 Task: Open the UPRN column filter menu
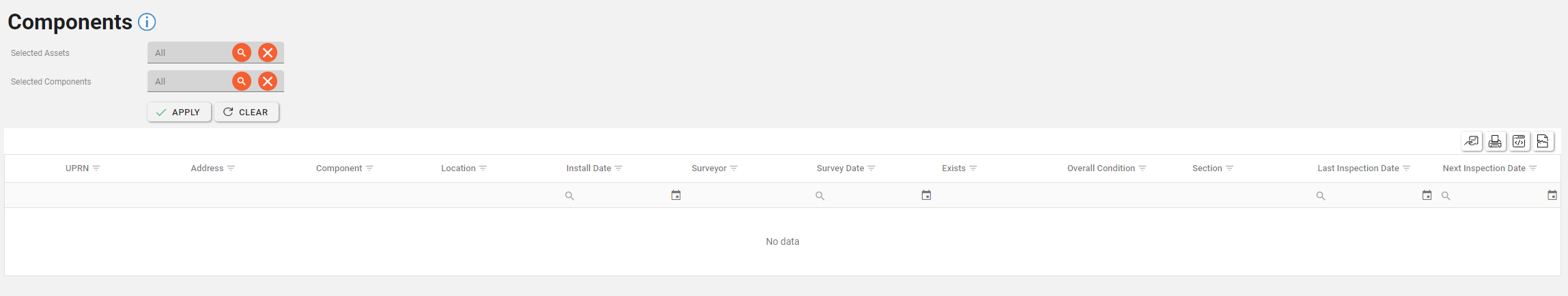(96, 168)
